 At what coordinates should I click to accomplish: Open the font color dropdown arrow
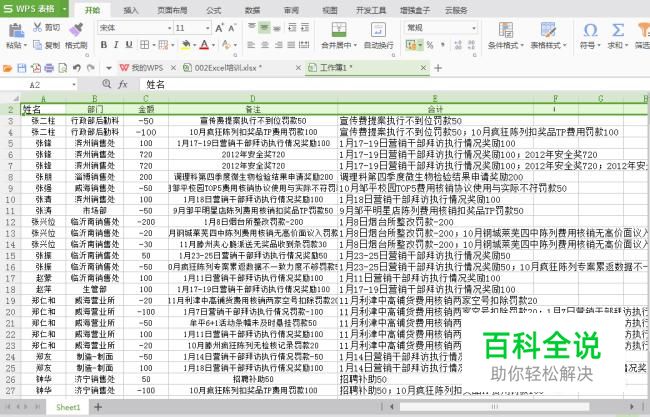point(213,45)
